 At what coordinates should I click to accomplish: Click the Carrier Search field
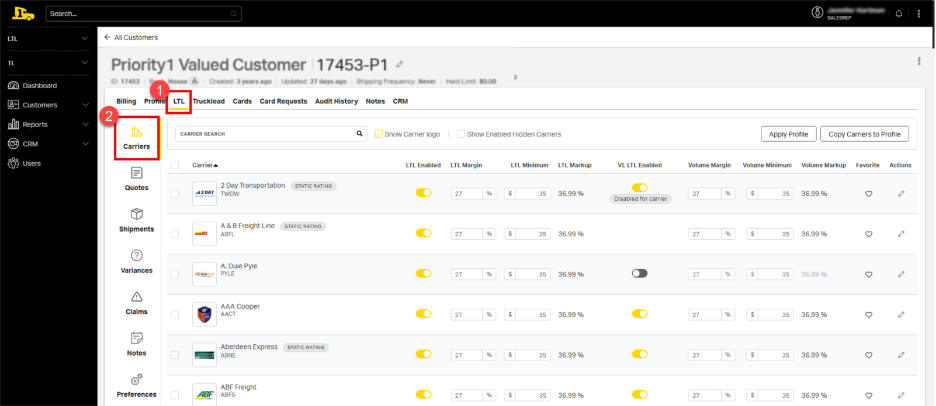point(271,134)
